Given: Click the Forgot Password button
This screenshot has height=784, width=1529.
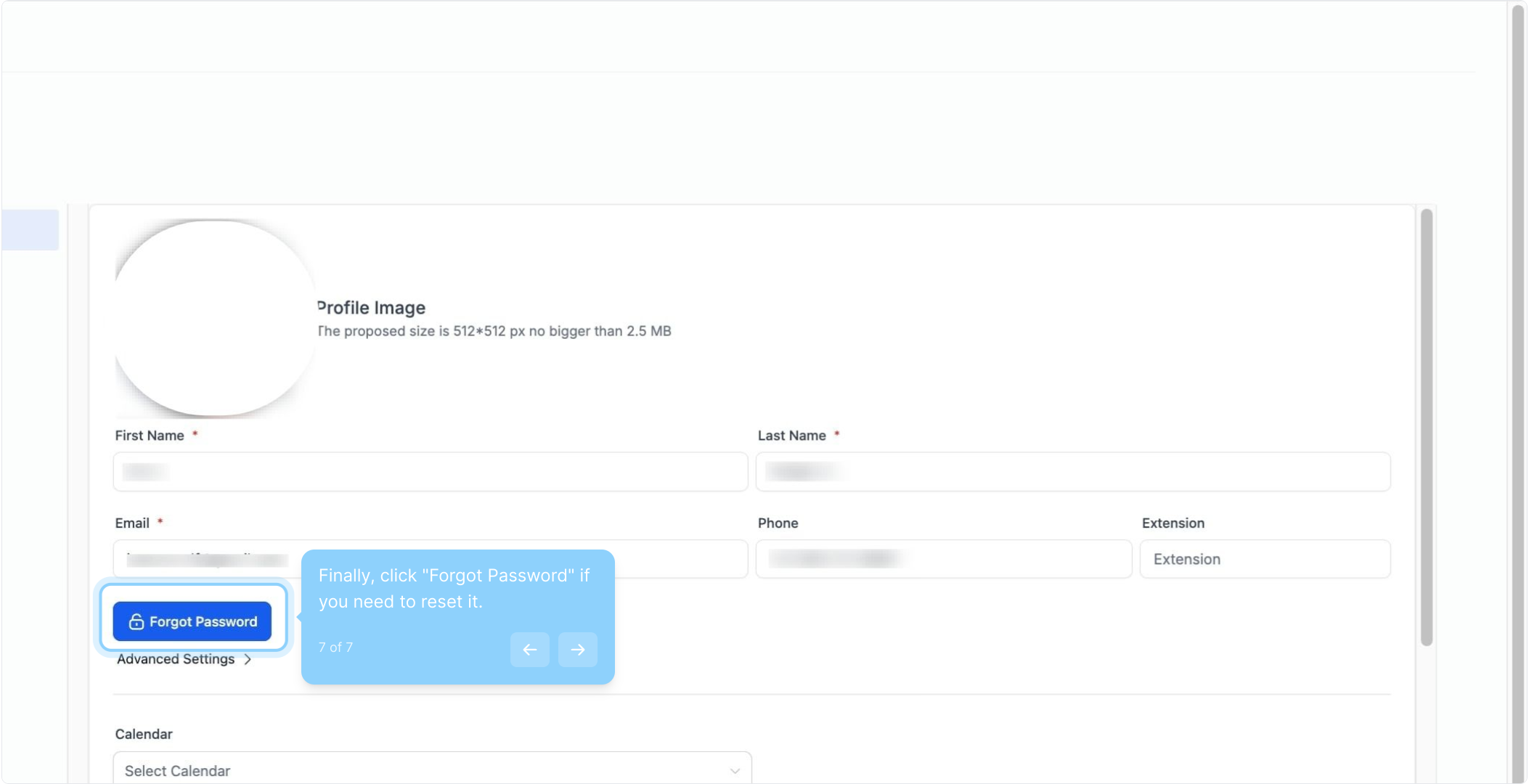Looking at the screenshot, I should pos(192,622).
